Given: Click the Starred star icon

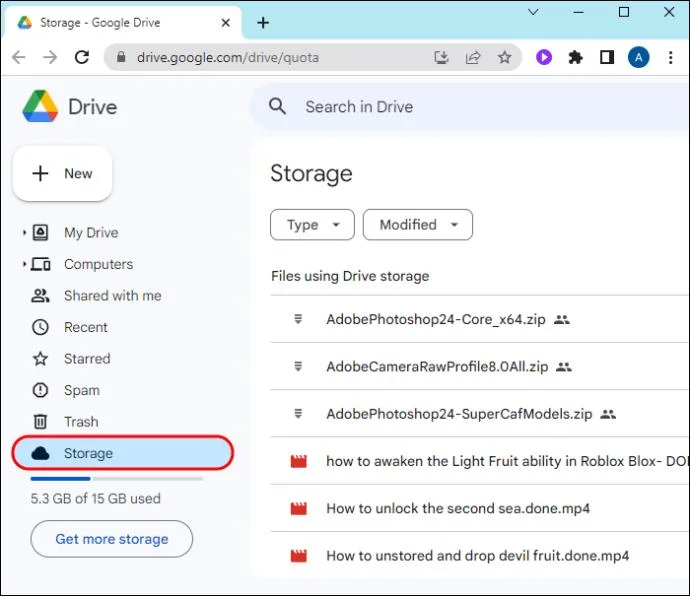Looking at the screenshot, I should pyautogui.click(x=40, y=359).
